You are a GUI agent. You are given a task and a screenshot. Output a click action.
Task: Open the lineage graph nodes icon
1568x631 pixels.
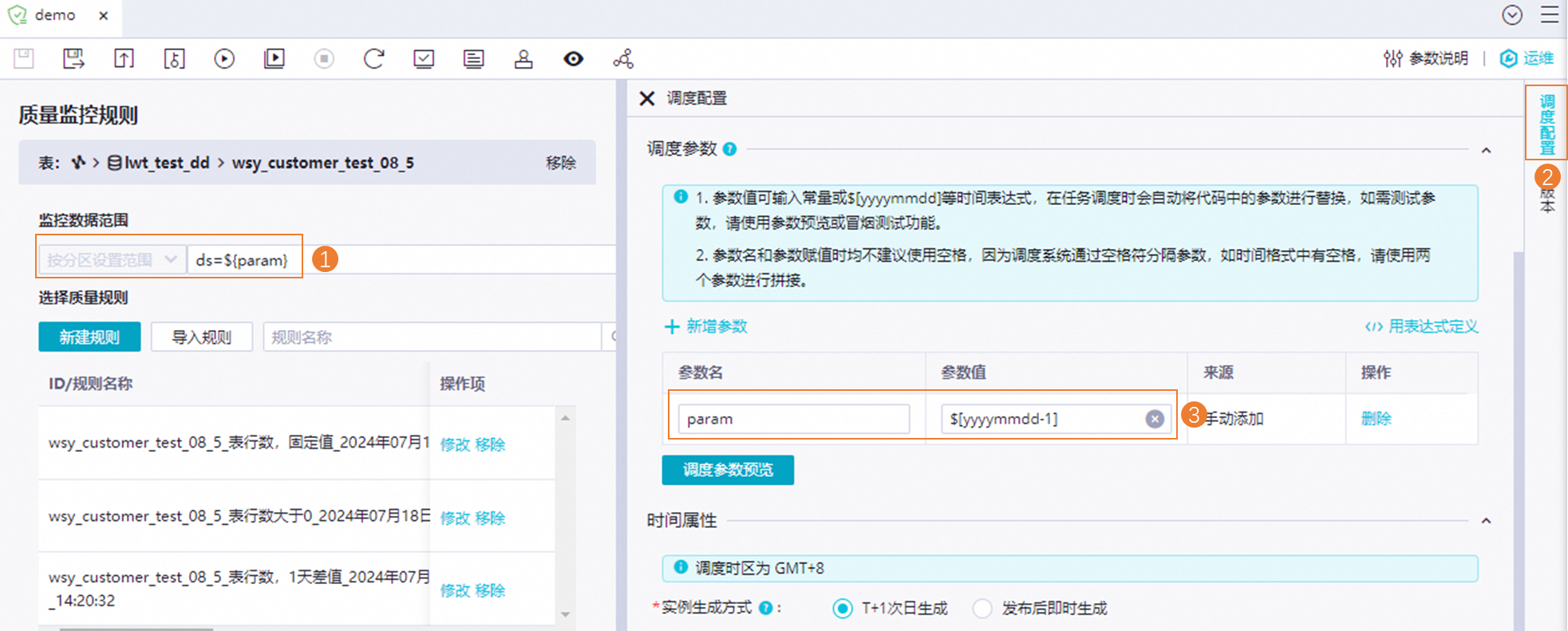(x=623, y=58)
